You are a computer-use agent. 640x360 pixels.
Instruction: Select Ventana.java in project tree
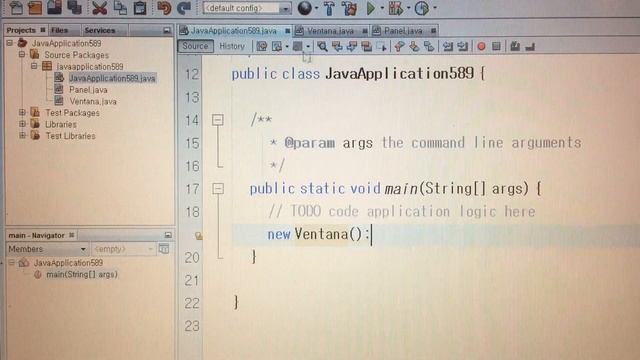point(93,101)
